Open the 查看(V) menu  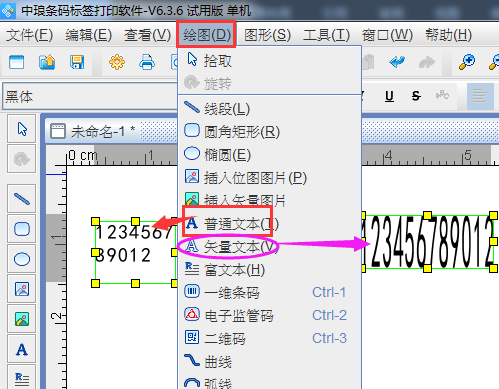click(x=147, y=35)
